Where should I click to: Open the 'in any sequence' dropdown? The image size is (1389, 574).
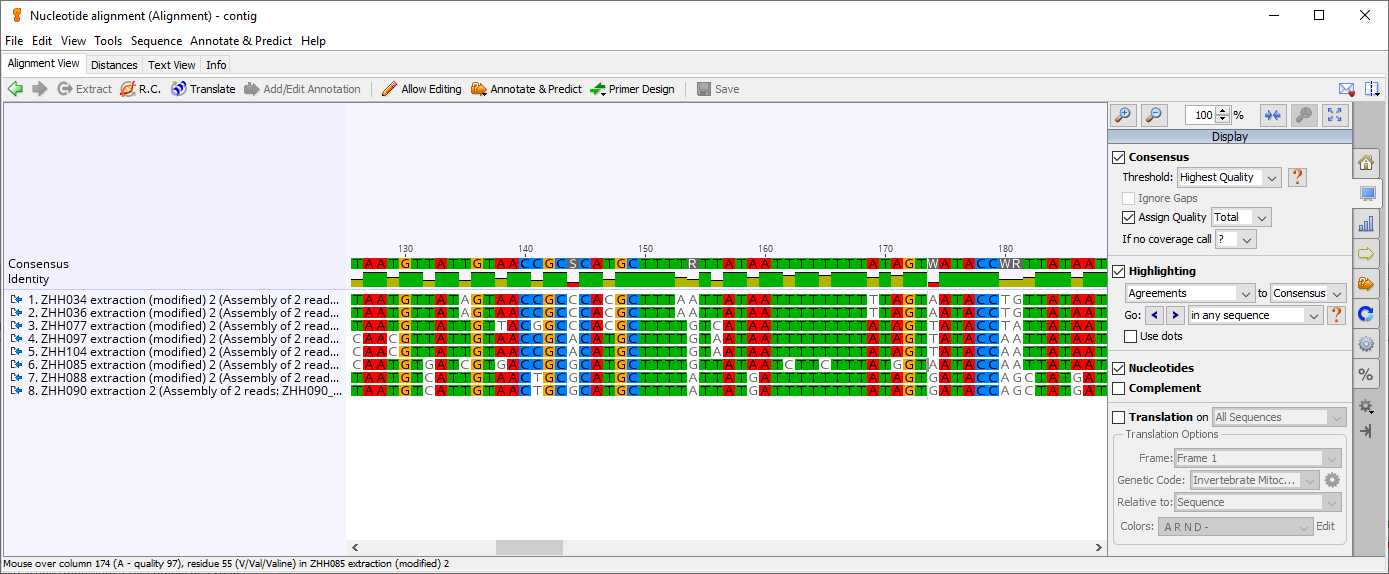tap(1256, 315)
